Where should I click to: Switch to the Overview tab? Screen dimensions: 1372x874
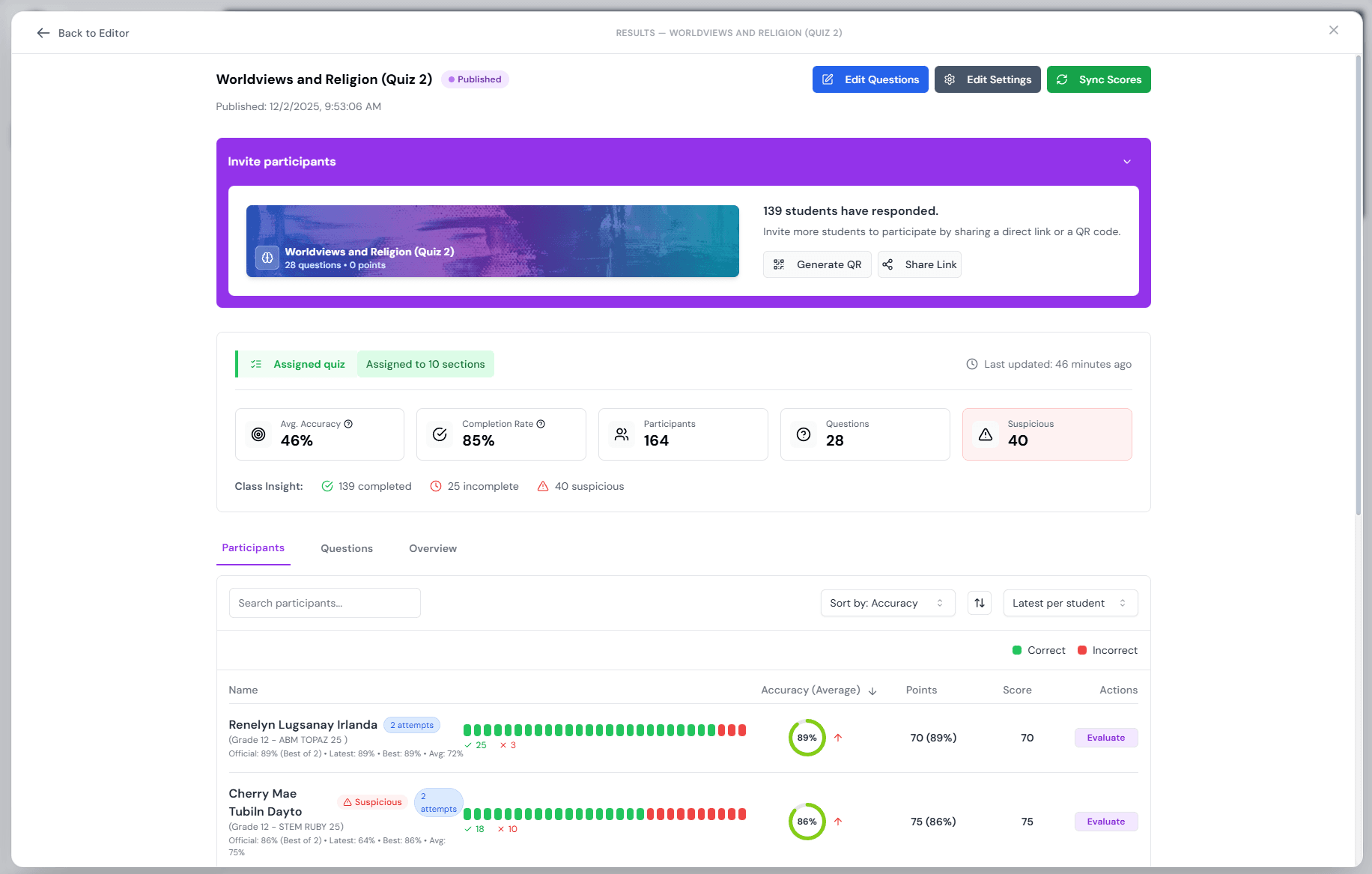click(x=432, y=548)
